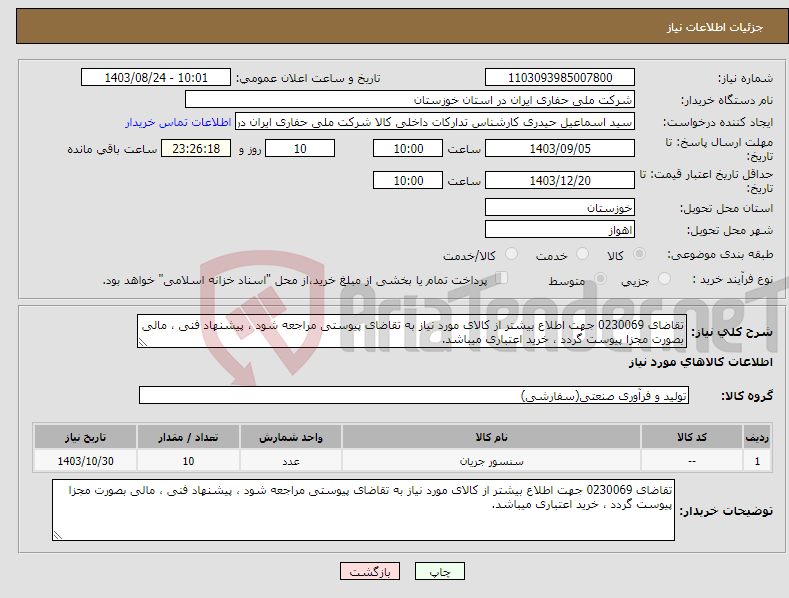Image resolution: width=789 pixels, height=598 pixels.
Task: Click the response deadline time 10:00 field
Action: tap(408, 148)
